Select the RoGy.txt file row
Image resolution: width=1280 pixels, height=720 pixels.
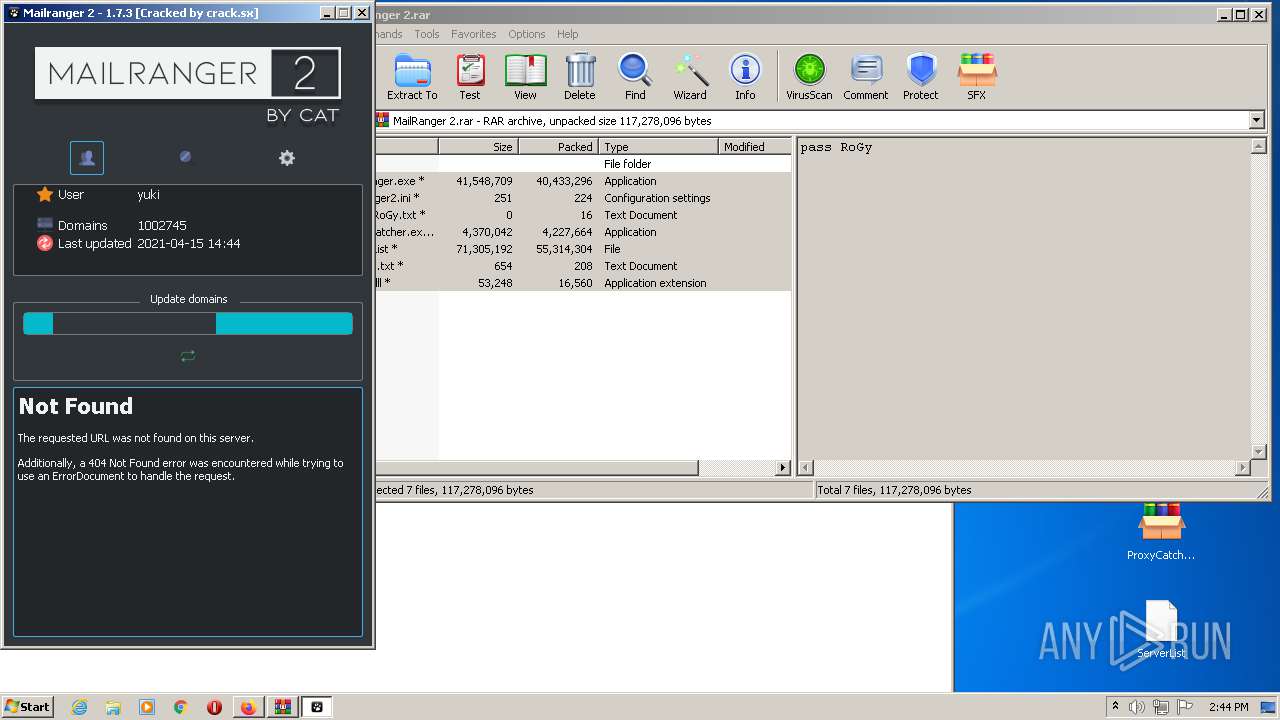coord(583,215)
